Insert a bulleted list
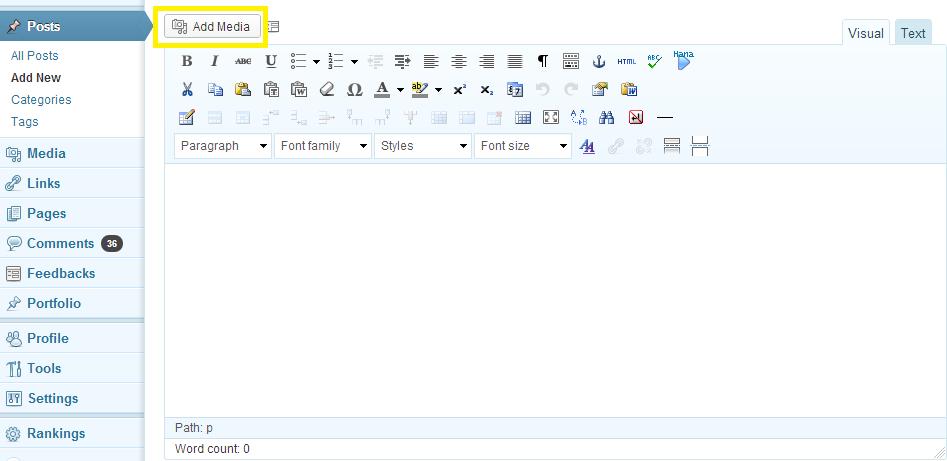Image resolution: width=947 pixels, height=461 pixels. click(x=299, y=61)
